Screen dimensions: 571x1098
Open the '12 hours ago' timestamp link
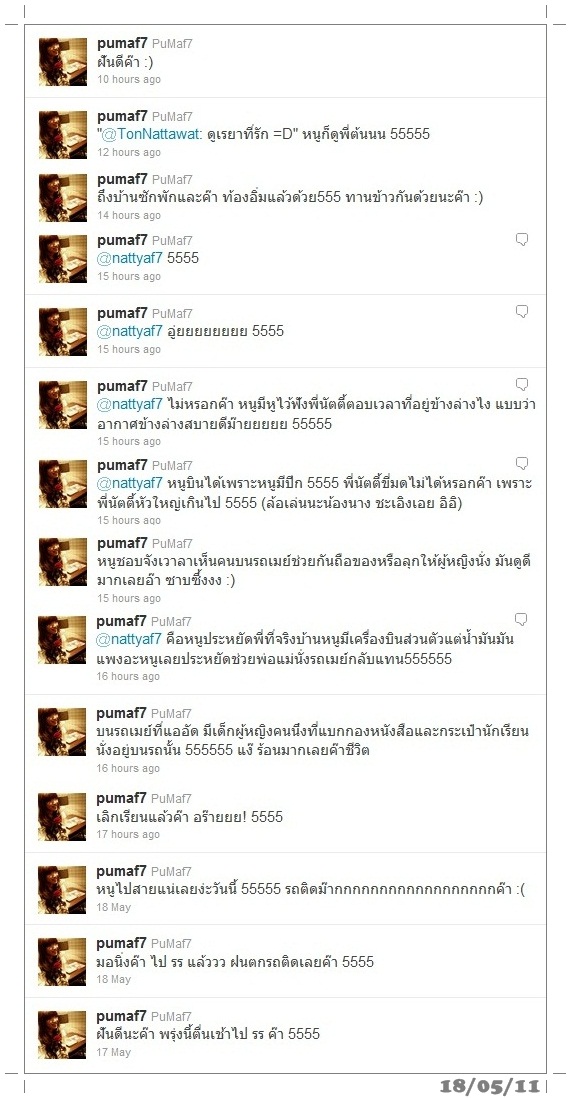129,153
